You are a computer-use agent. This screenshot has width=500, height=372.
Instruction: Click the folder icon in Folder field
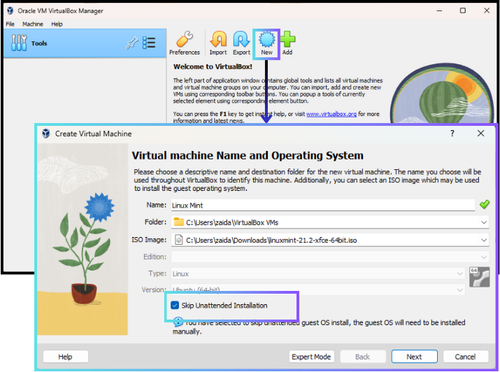coord(179,222)
